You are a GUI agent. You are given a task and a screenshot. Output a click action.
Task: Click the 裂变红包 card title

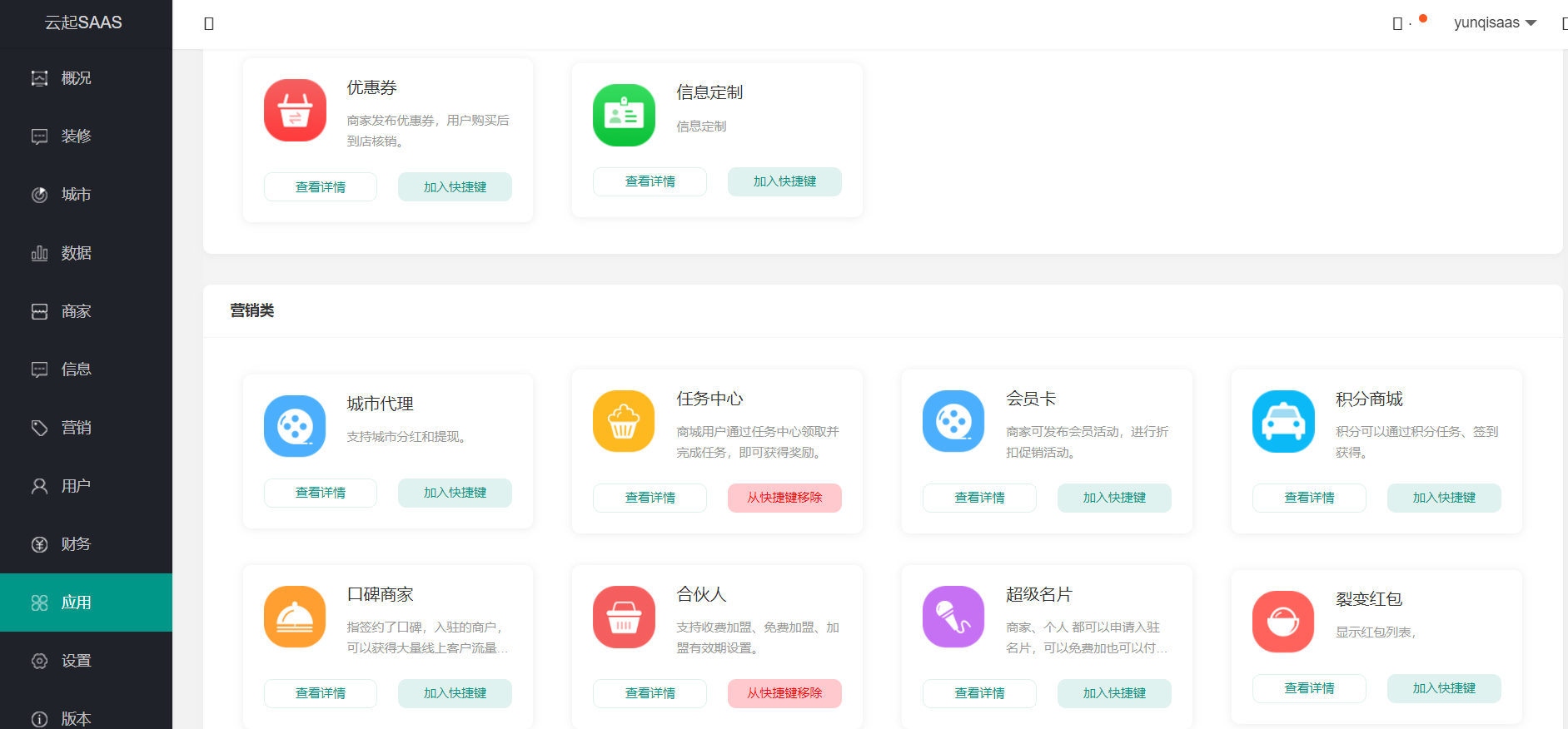(1369, 599)
